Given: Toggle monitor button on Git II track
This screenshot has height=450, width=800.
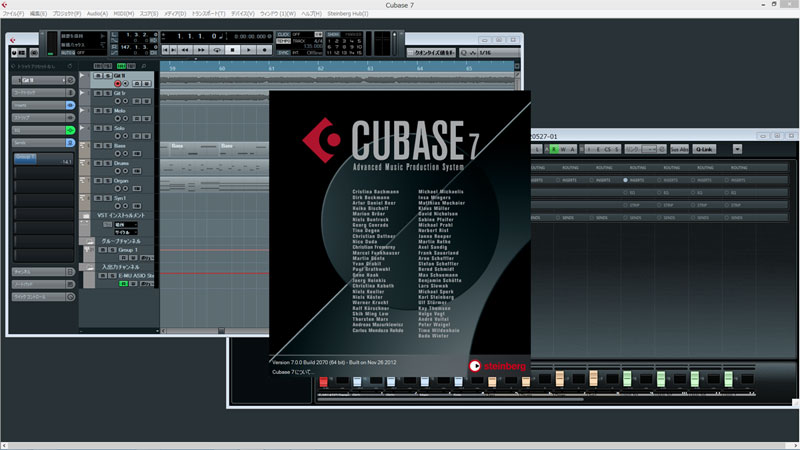Looking at the screenshot, I should click(126, 84).
